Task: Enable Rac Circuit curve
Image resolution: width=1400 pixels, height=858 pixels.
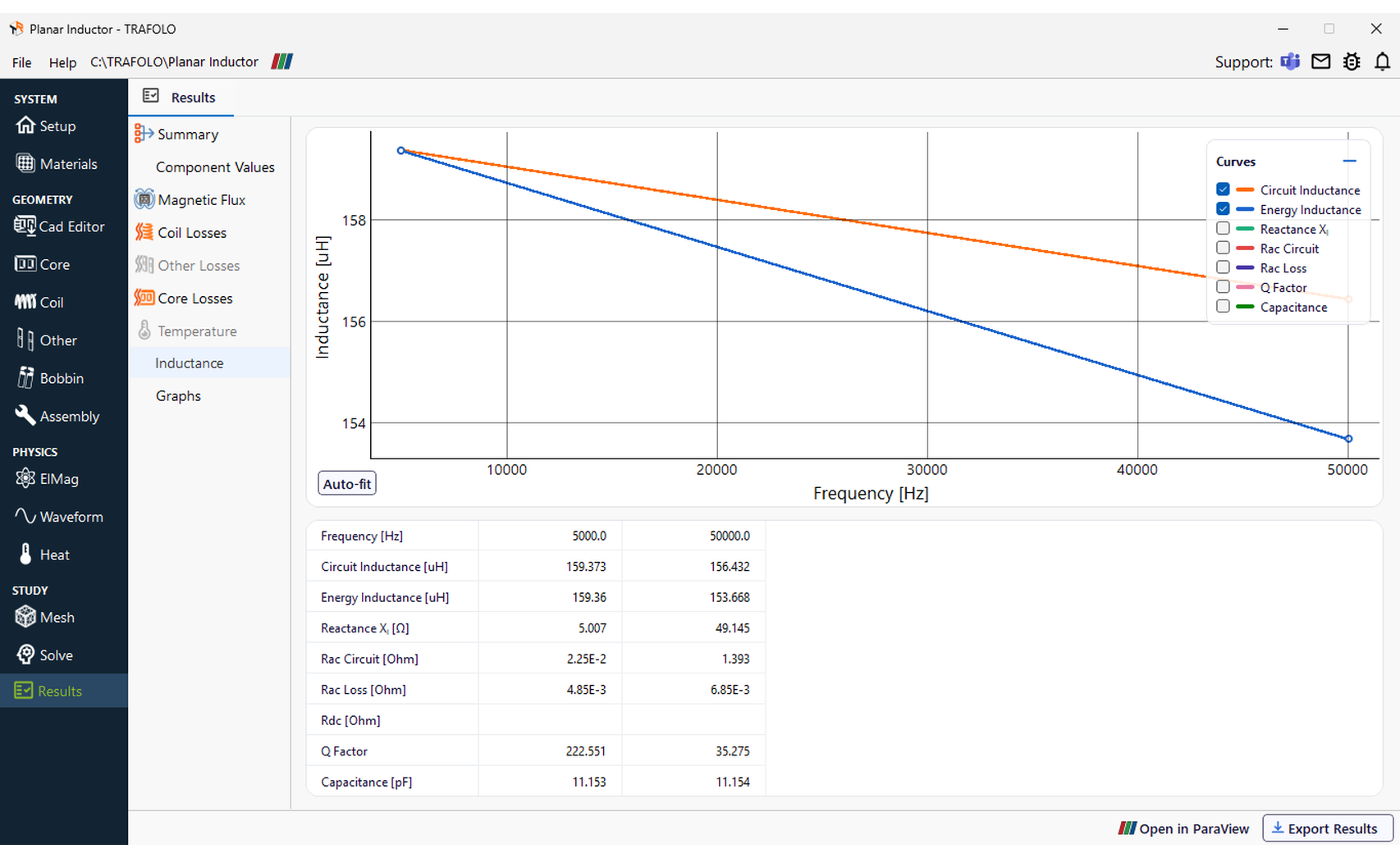Action: (x=1223, y=248)
